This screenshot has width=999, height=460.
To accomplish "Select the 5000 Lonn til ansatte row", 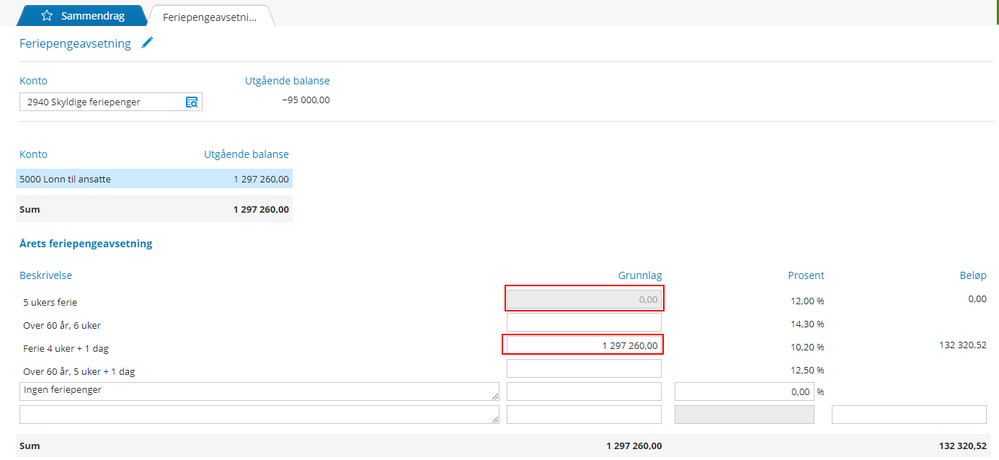I will (x=154, y=179).
